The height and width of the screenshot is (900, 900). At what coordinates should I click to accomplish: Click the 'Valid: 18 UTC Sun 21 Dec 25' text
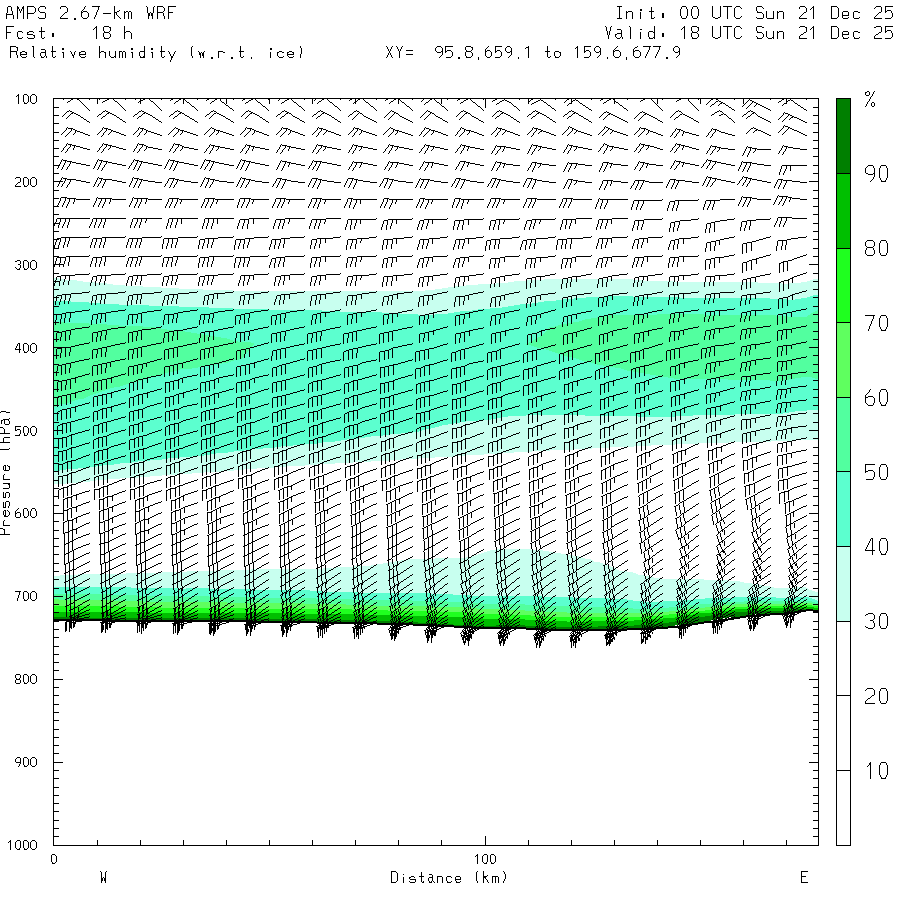[x=749, y=33]
